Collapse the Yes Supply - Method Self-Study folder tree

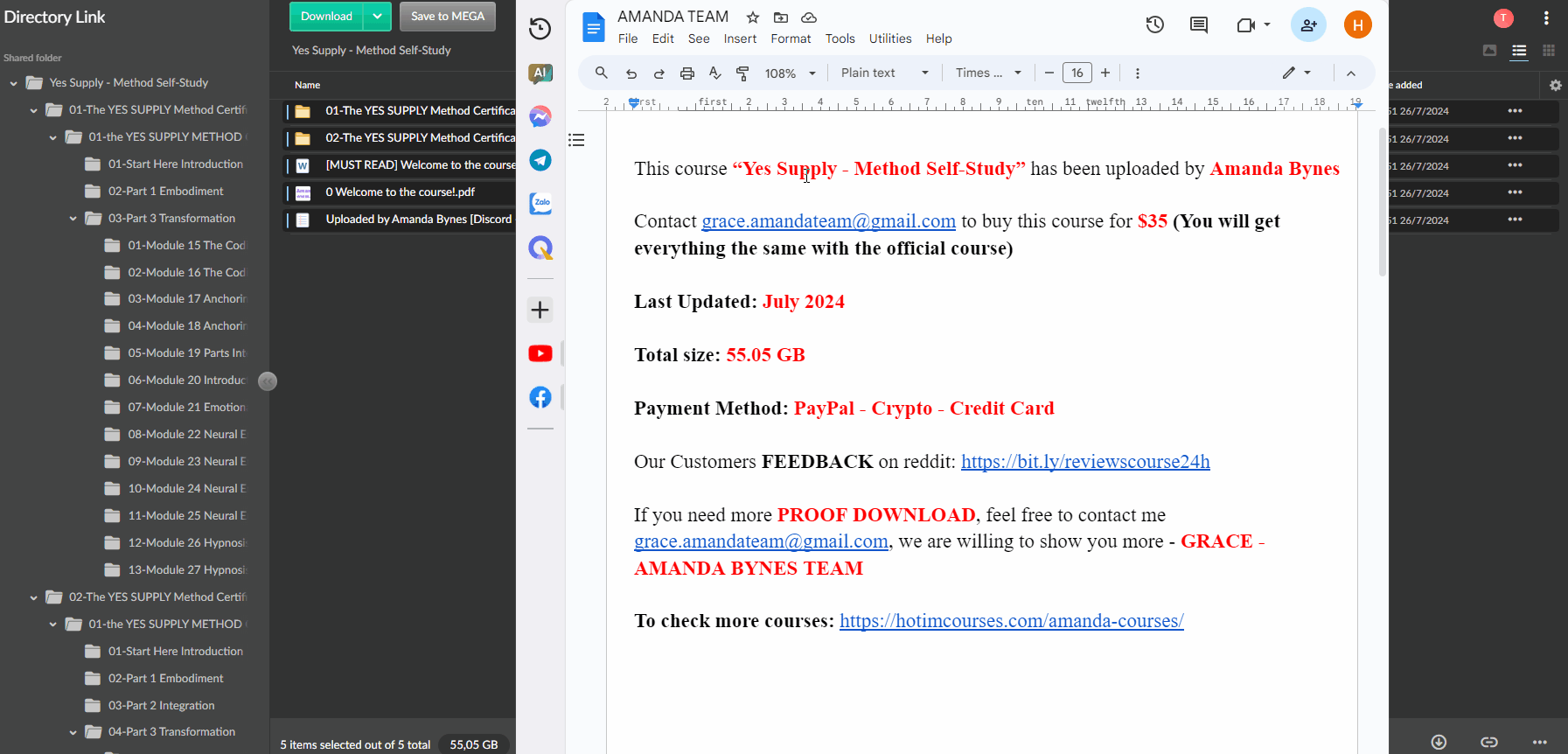[13, 83]
